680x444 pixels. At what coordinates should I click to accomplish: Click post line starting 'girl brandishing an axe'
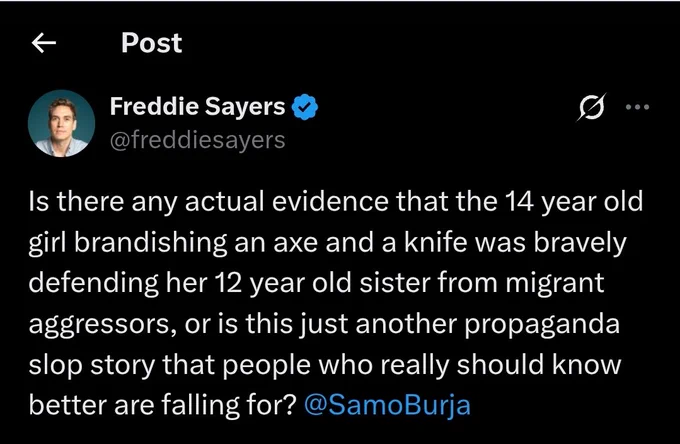[328, 243]
